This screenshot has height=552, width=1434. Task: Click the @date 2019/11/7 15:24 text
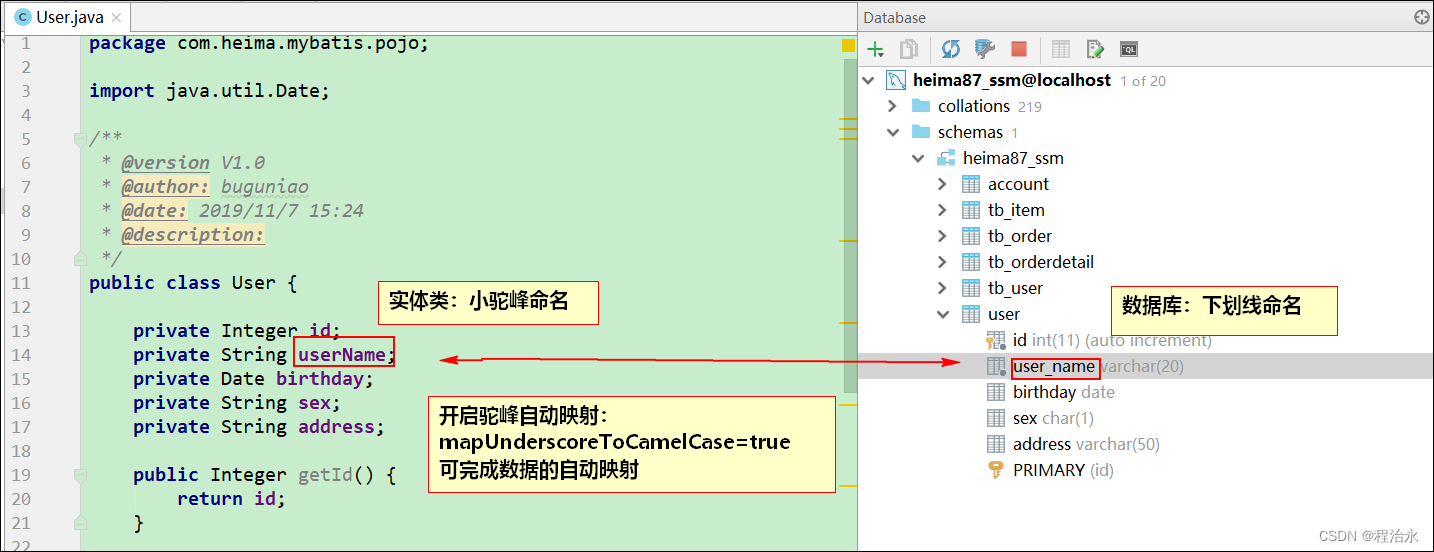click(x=242, y=211)
